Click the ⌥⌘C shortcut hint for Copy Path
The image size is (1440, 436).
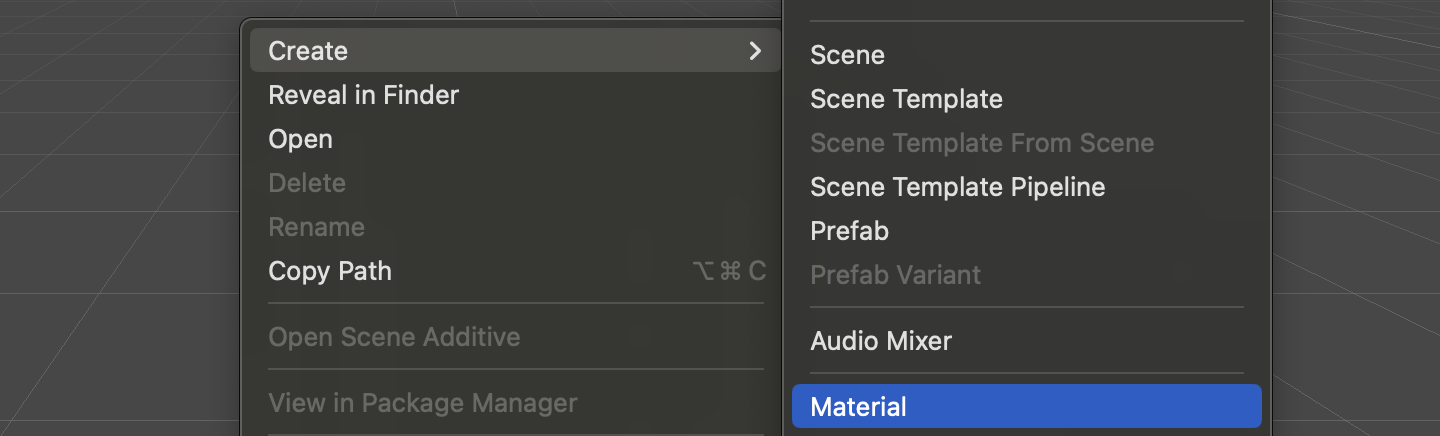728,271
